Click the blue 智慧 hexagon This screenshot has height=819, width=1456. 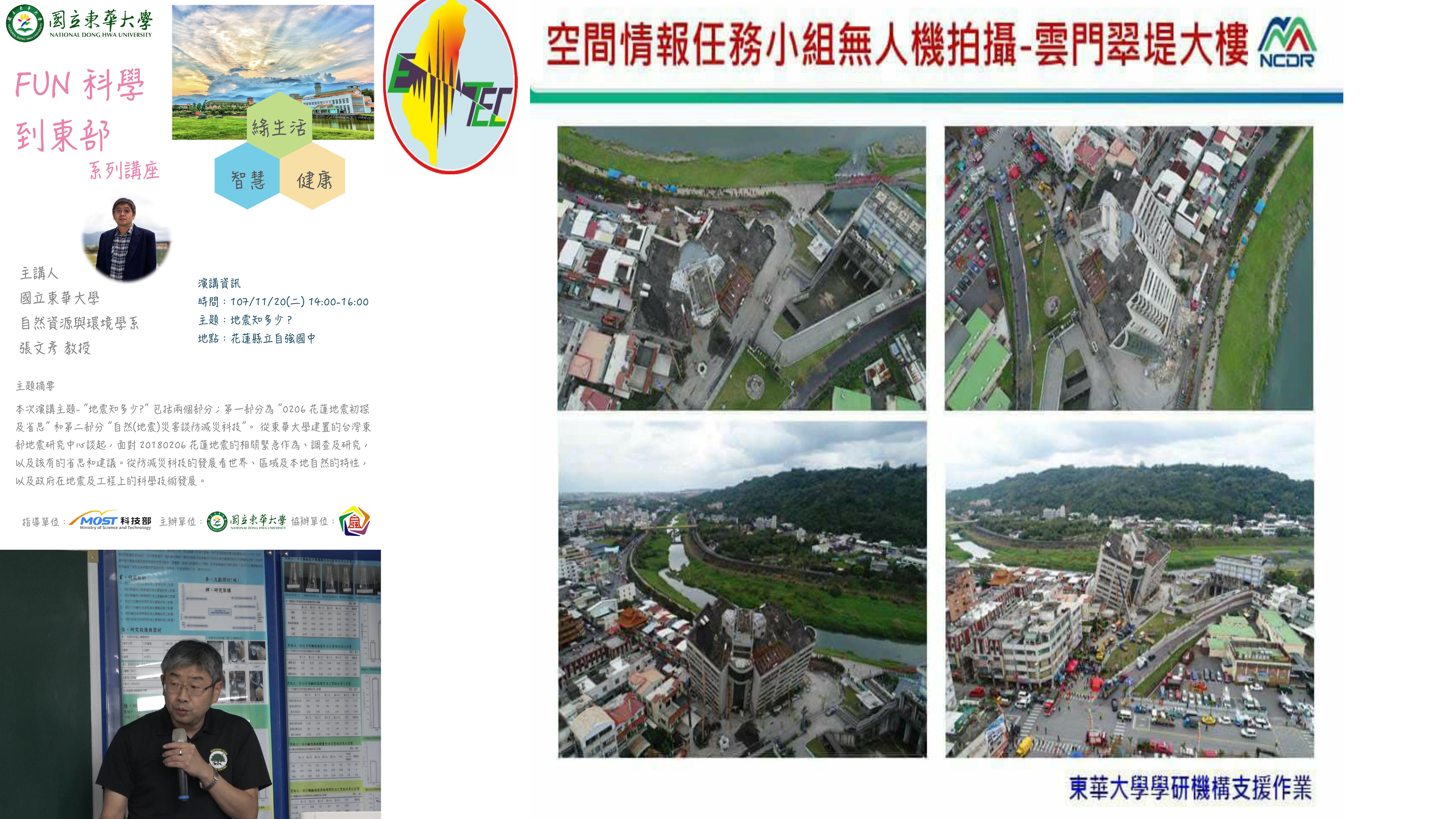pos(248,179)
